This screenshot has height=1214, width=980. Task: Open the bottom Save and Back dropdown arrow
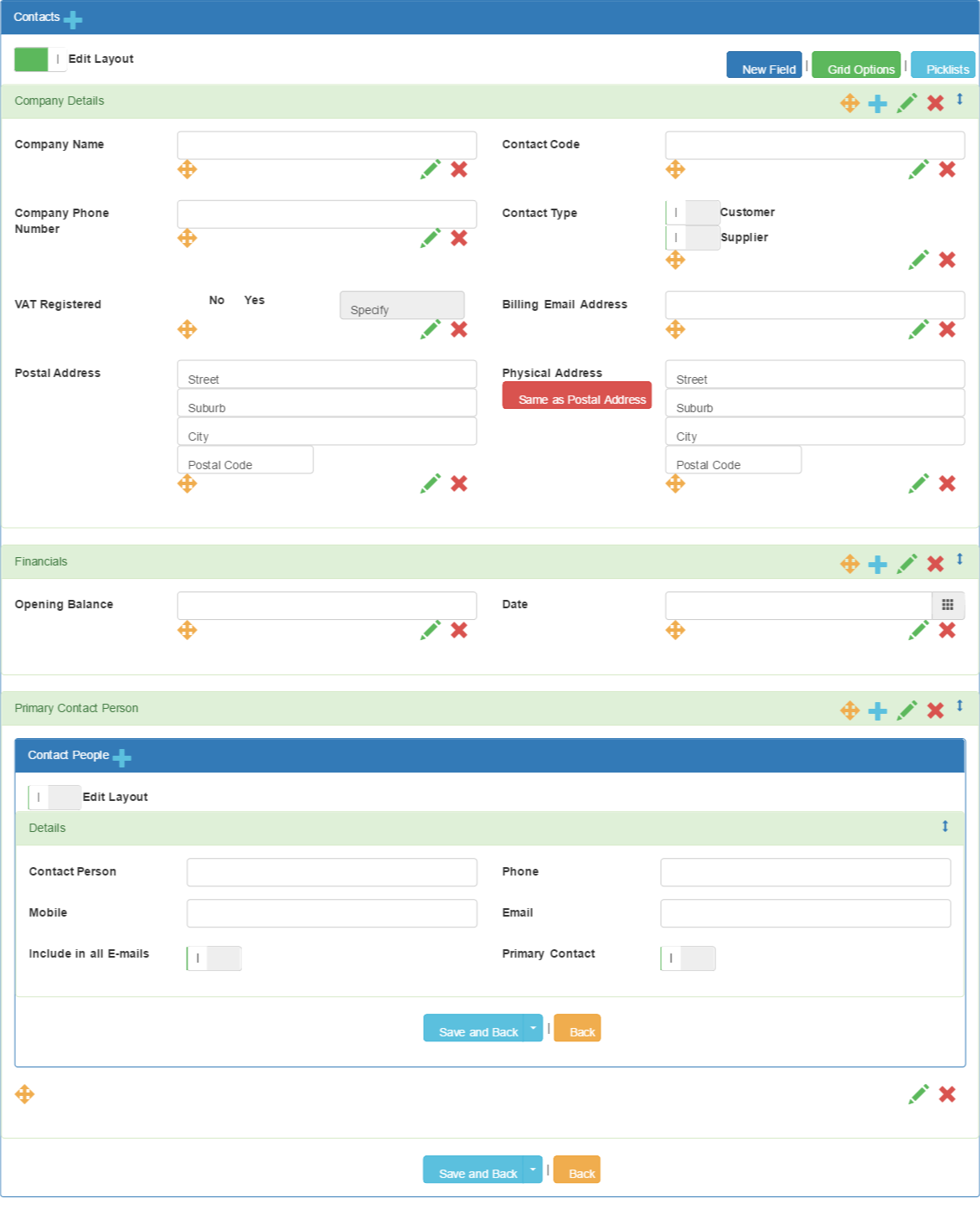click(x=533, y=1169)
